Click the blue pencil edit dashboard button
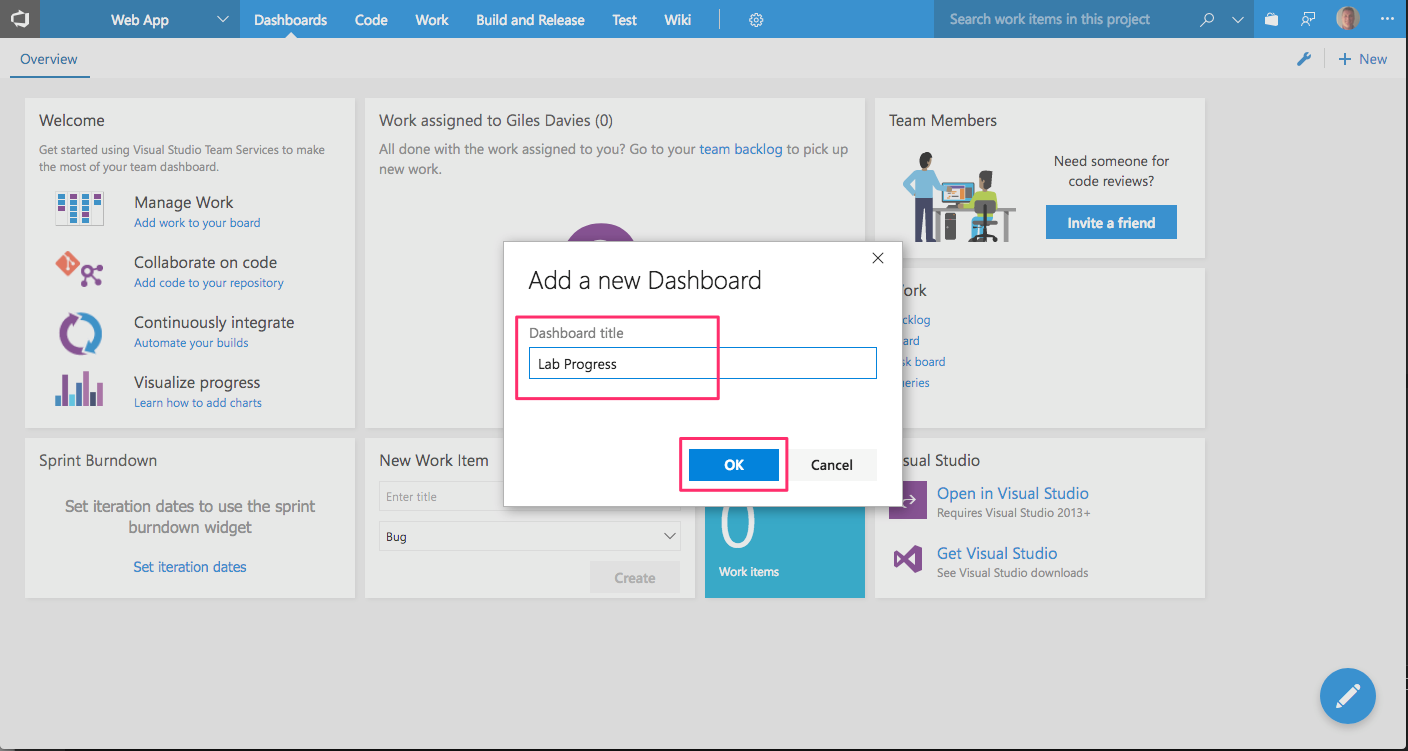 point(1348,695)
